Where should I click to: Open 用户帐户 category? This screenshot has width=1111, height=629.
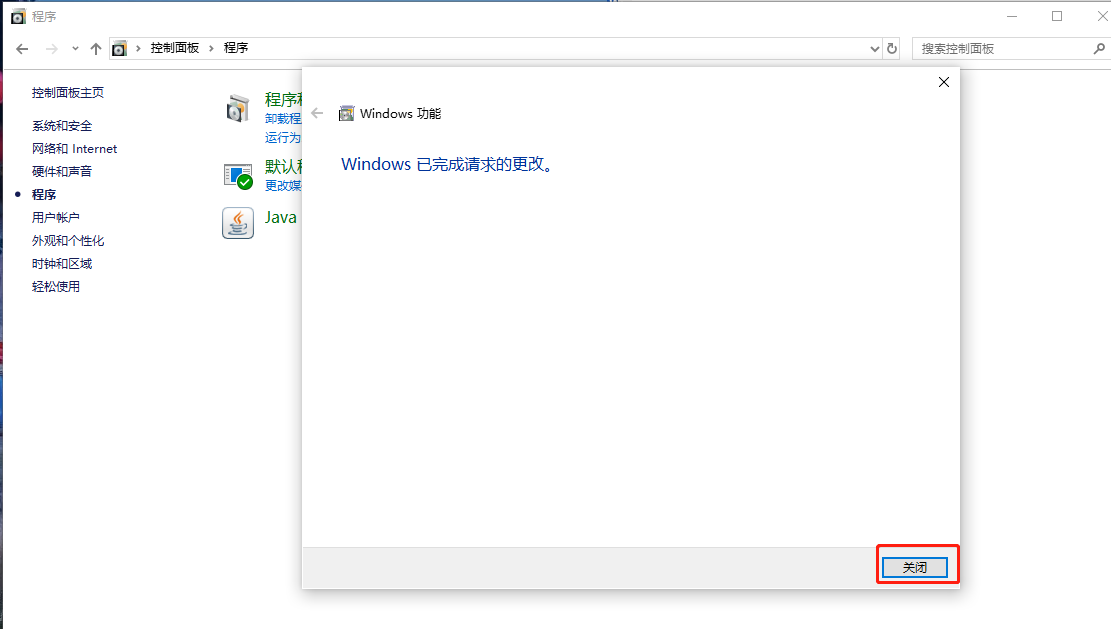tap(55, 217)
